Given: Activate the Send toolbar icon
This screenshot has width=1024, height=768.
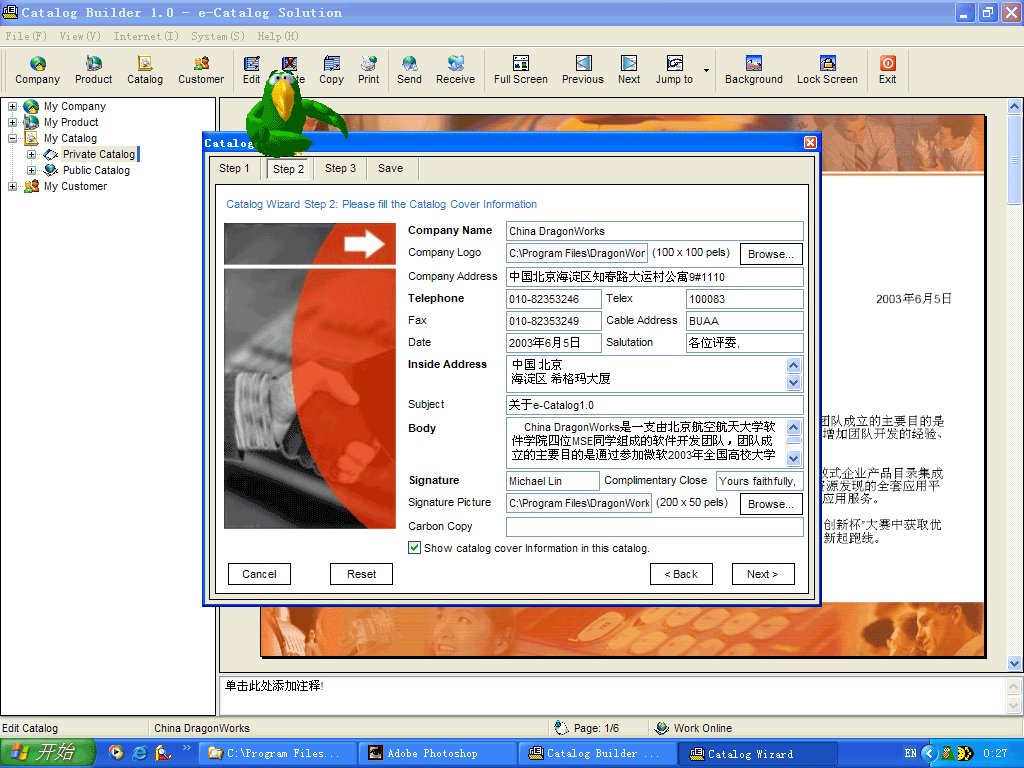Looking at the screenshot, I should pos(409,71).
